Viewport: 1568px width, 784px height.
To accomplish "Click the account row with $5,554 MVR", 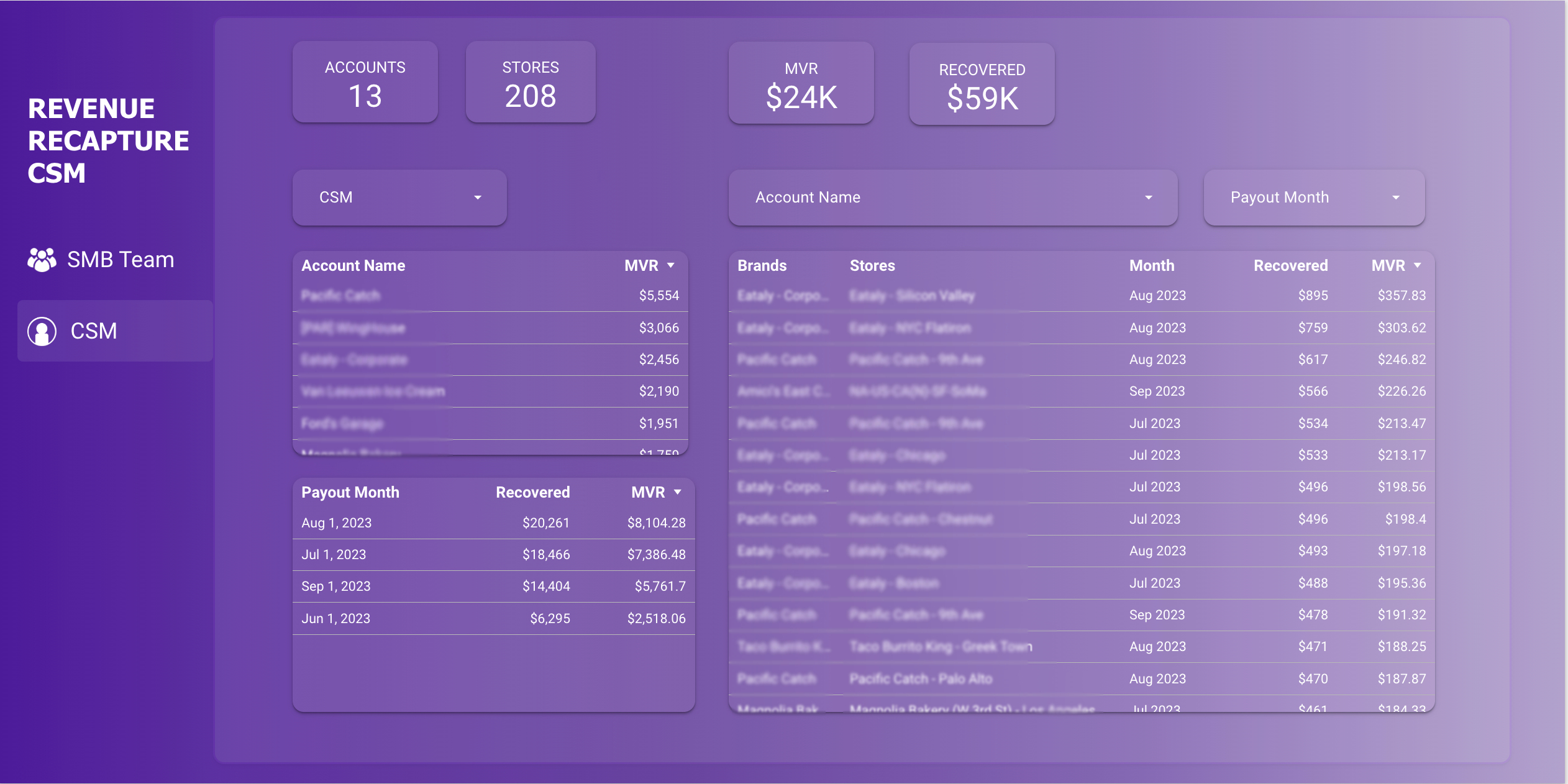I will click(x=490, y=296).
